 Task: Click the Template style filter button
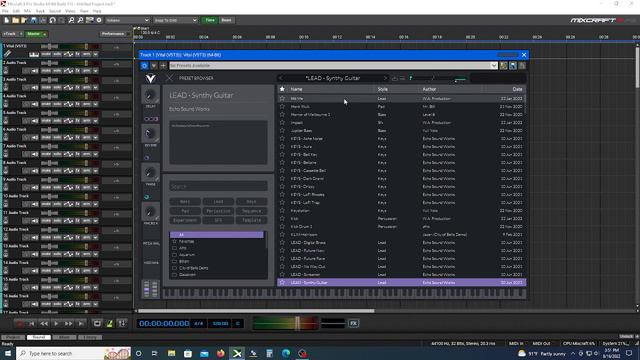click(251, 220)
